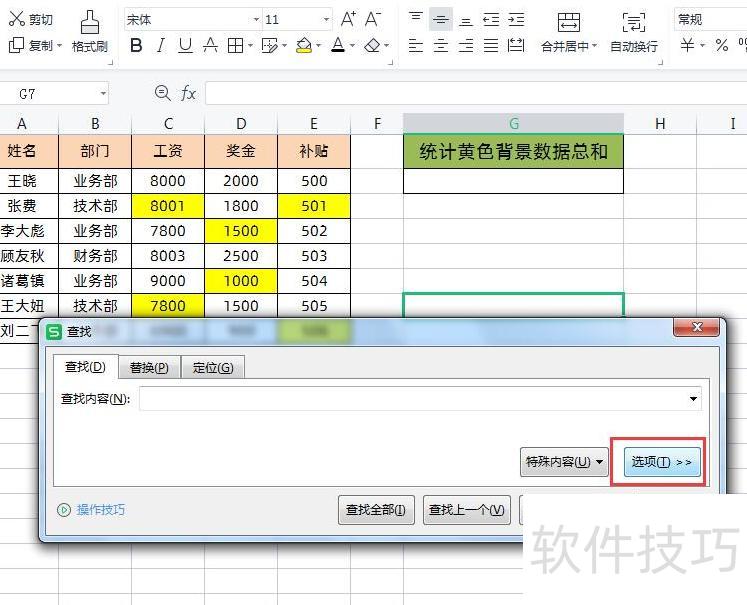This screenshot has height=605, width=747.
Task: Click the borders icon
Action: pos(234,46)
